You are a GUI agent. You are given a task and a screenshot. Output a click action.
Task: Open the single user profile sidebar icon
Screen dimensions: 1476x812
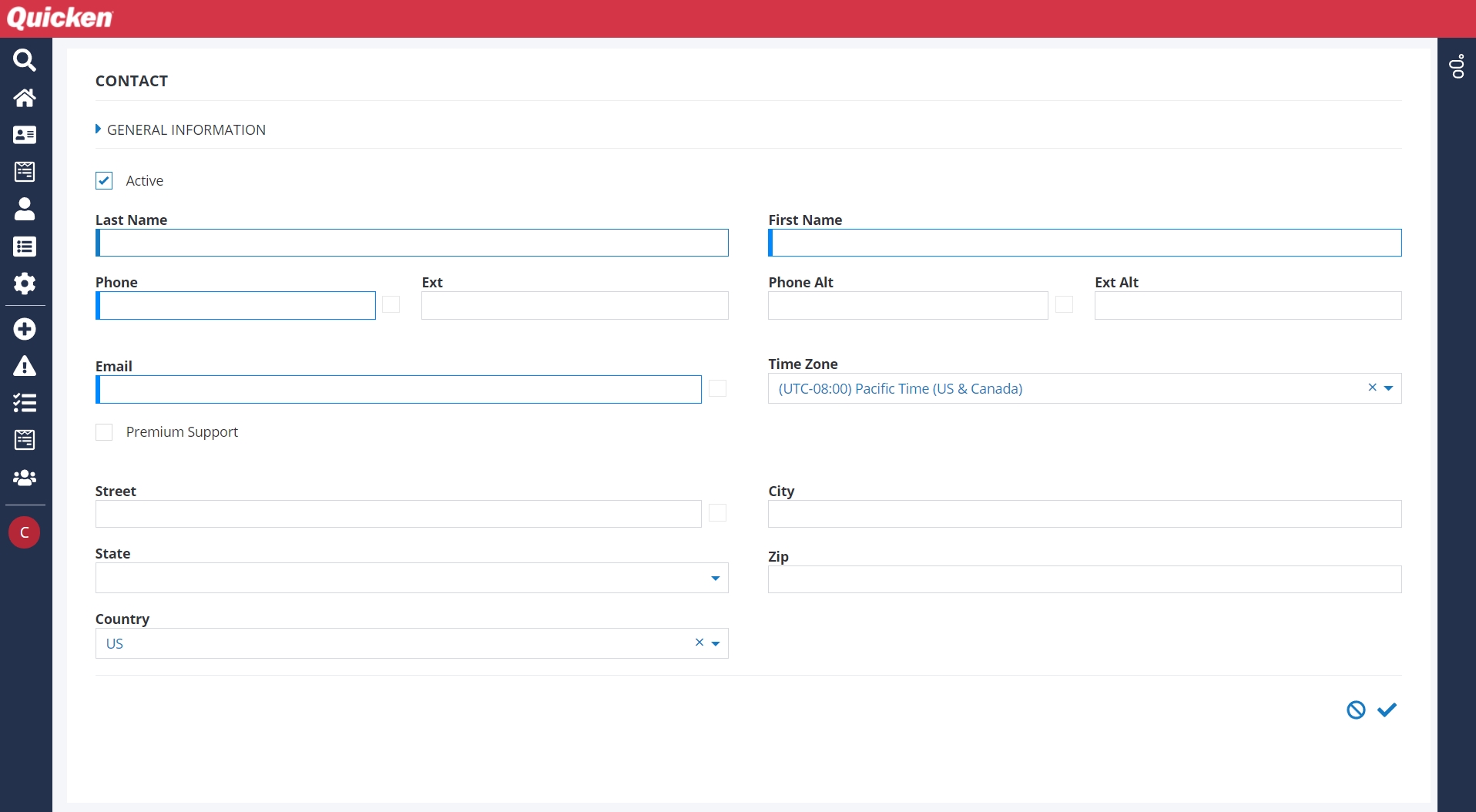pyautogui.click(x=25, y=209)
